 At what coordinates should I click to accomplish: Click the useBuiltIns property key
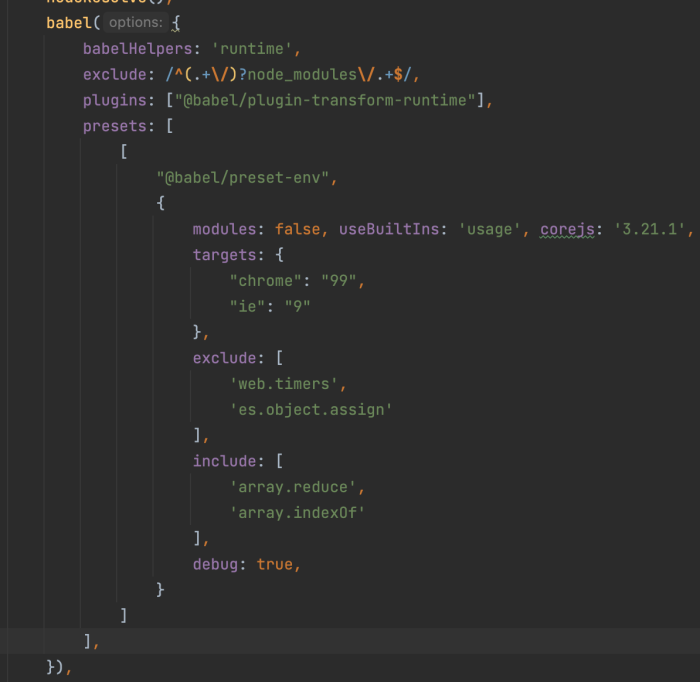(389, 229)
